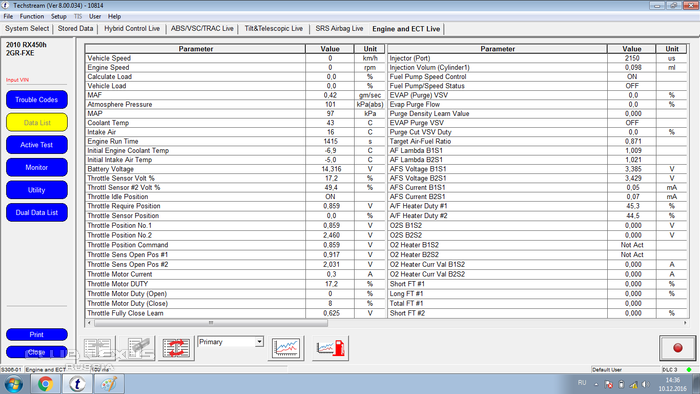Open the Function menu
The image size is (700, 394).
(32, 17)
